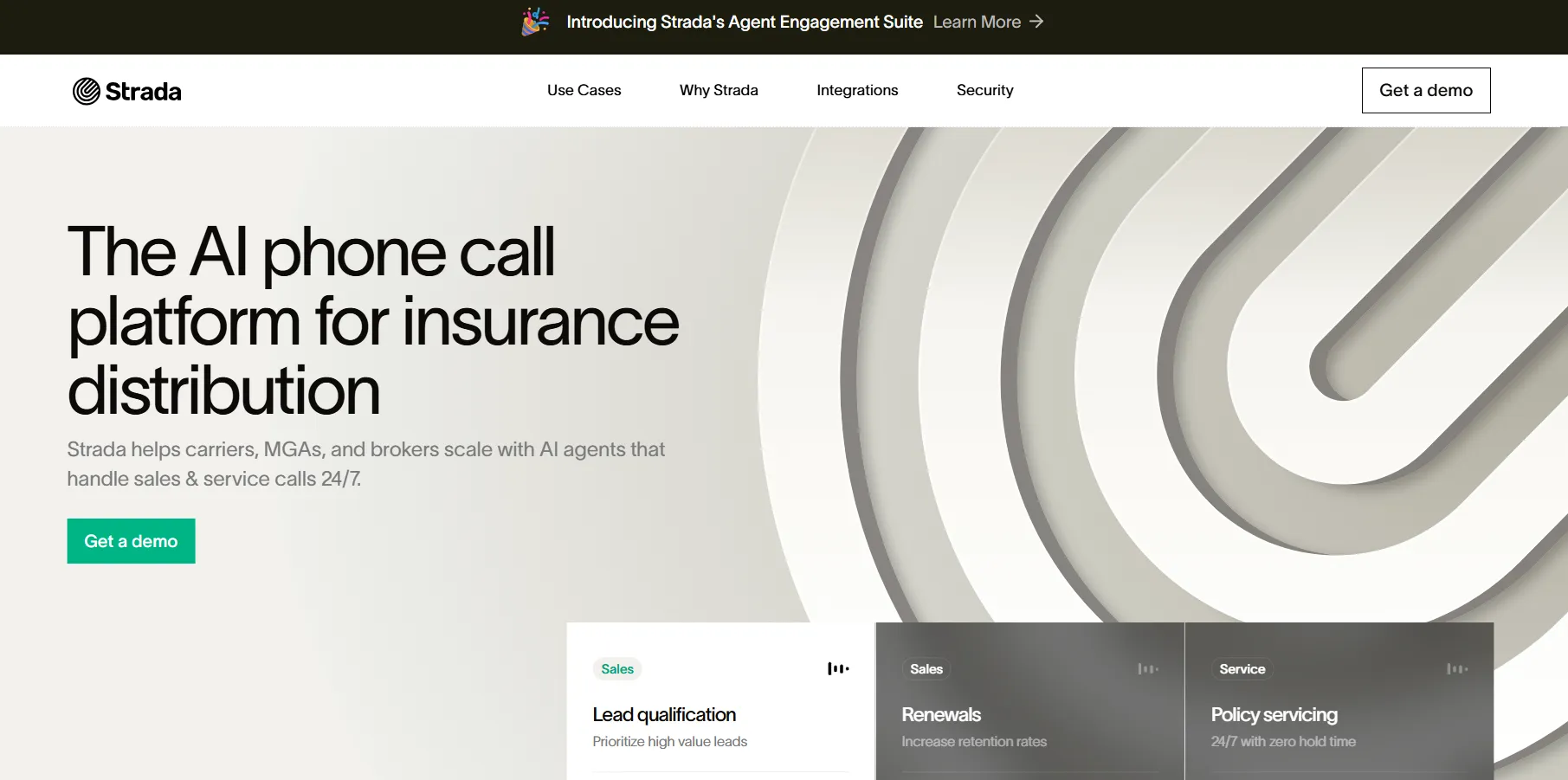Image resolution: width=1568 pixels, height=780 pixels.
Task: Select the Policy servicing card
Action: pos(1339,701)
